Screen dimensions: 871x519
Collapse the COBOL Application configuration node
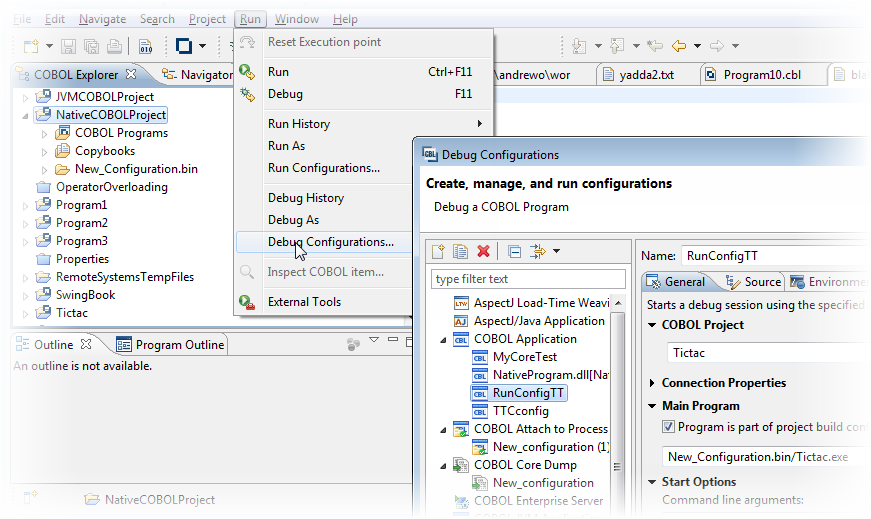tap(443, 340)
